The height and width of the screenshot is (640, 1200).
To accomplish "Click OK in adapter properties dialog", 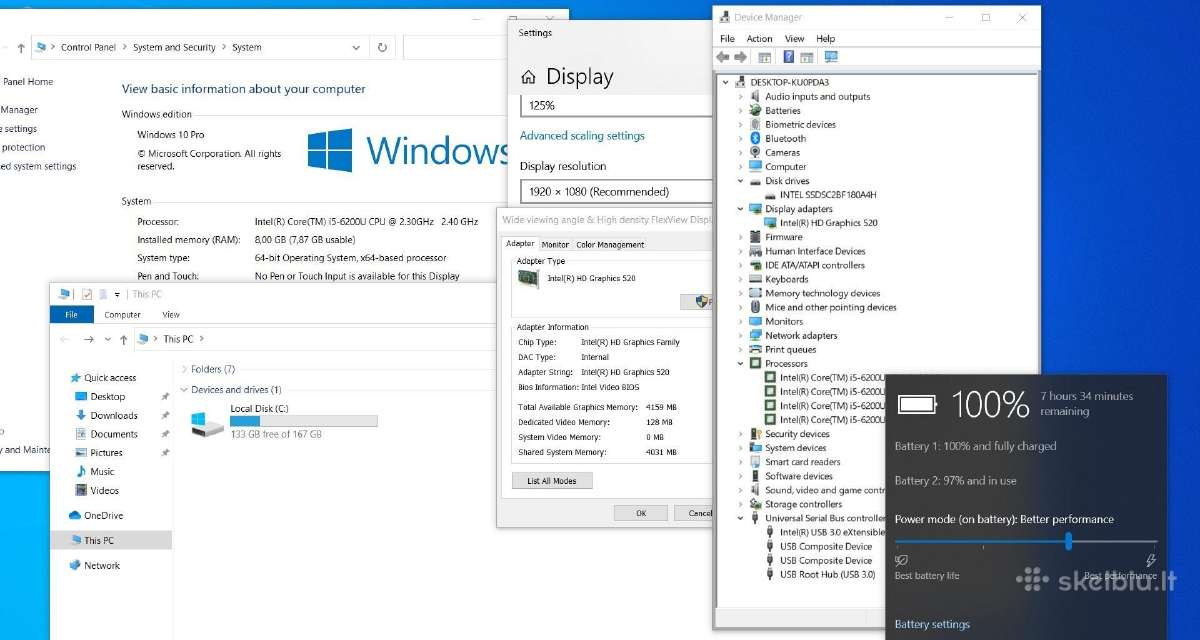I will pyautogui.click(x=641, y=513).
